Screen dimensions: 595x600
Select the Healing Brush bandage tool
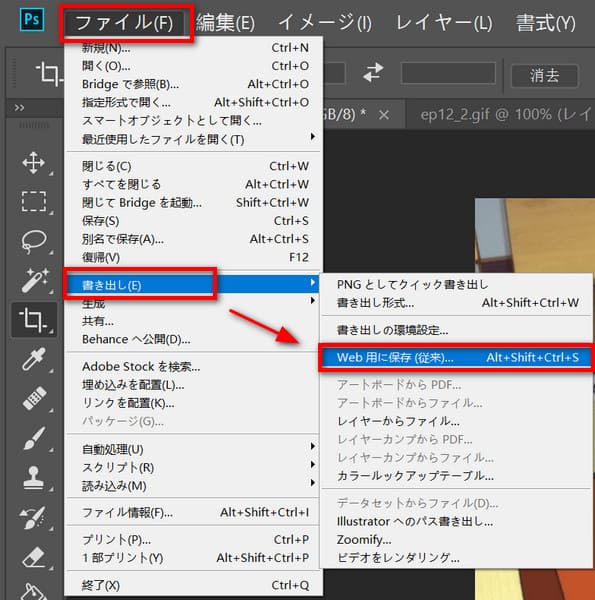click(x=34, y=398)
